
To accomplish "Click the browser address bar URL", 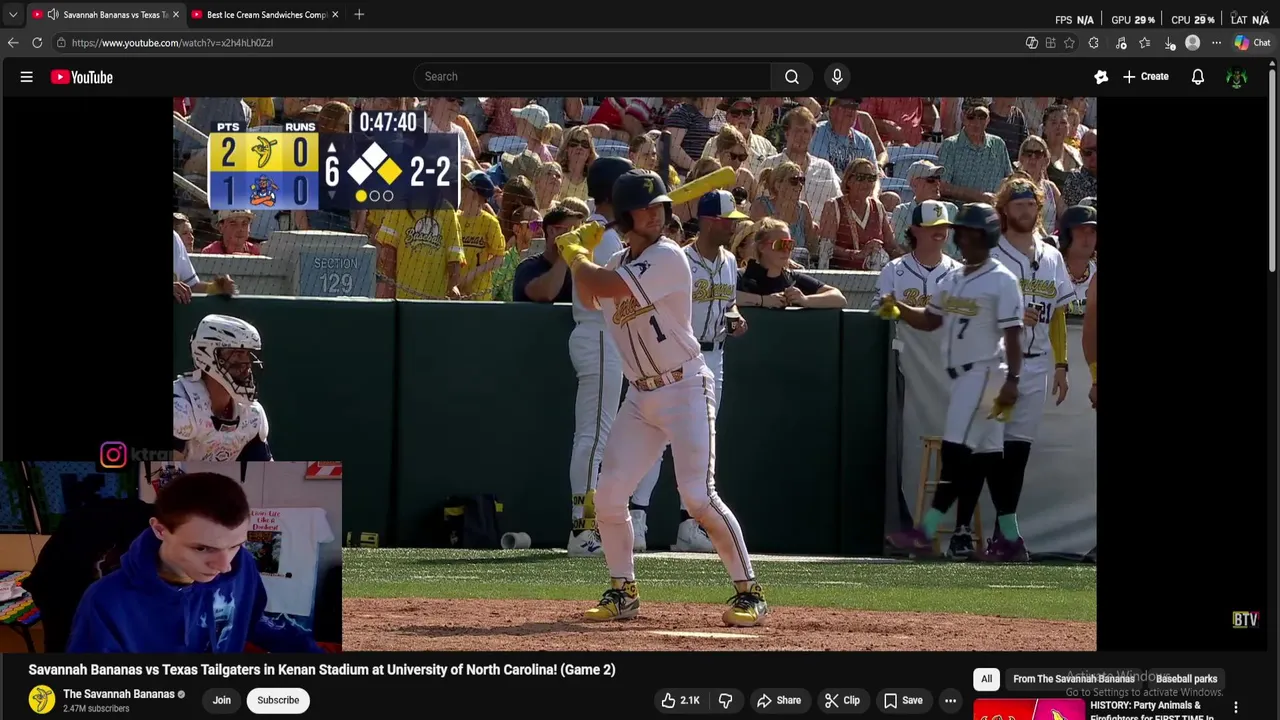I will 172,43.
